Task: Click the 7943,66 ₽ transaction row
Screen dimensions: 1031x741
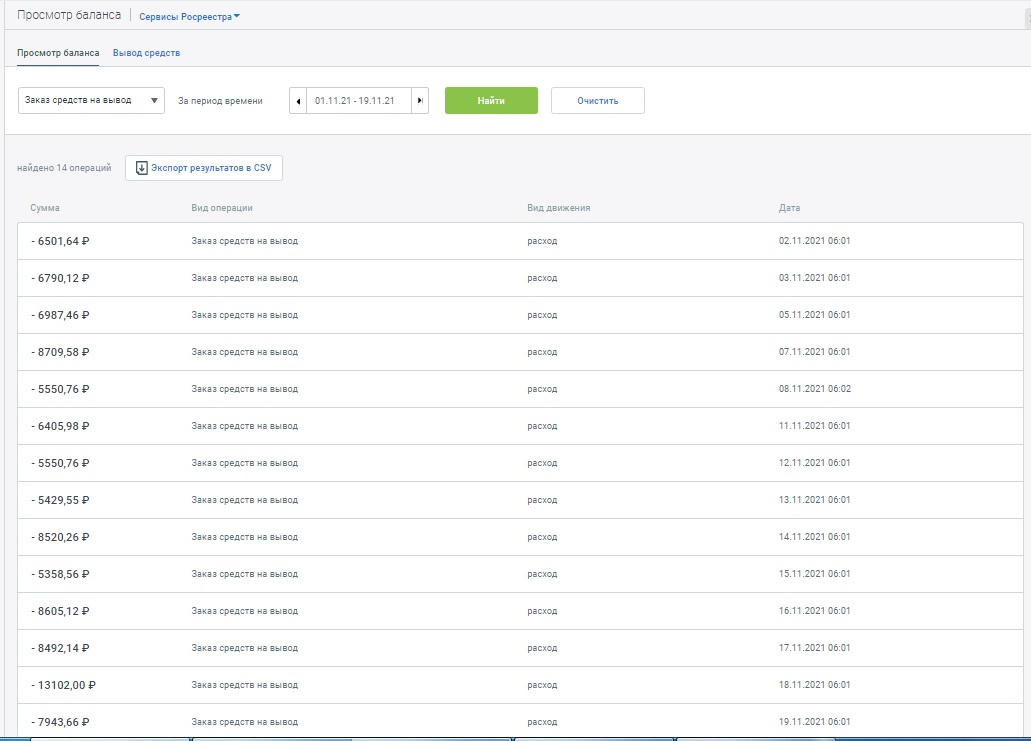Action: coord(520,721)
